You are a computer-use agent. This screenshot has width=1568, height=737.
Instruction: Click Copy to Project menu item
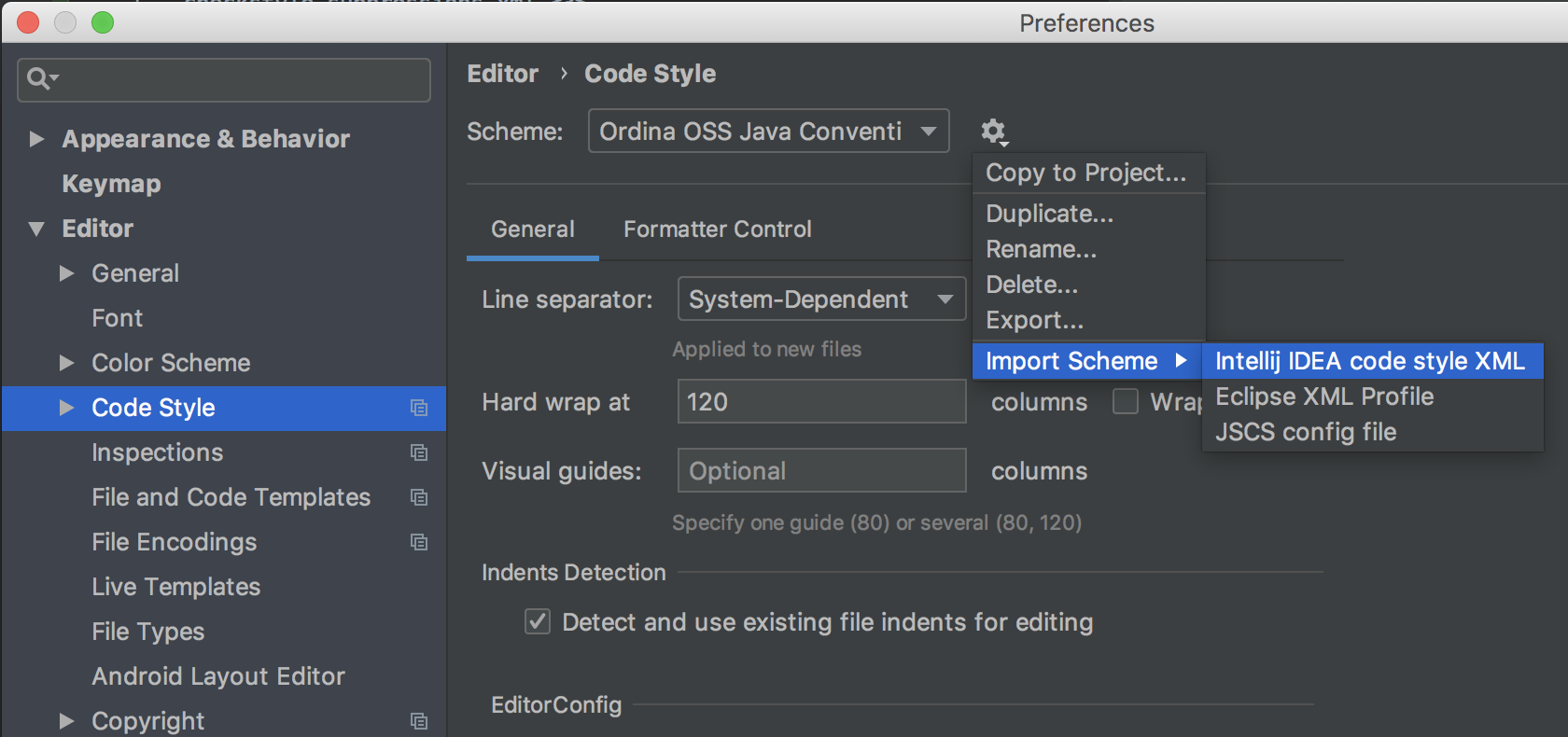[1085, 173]
